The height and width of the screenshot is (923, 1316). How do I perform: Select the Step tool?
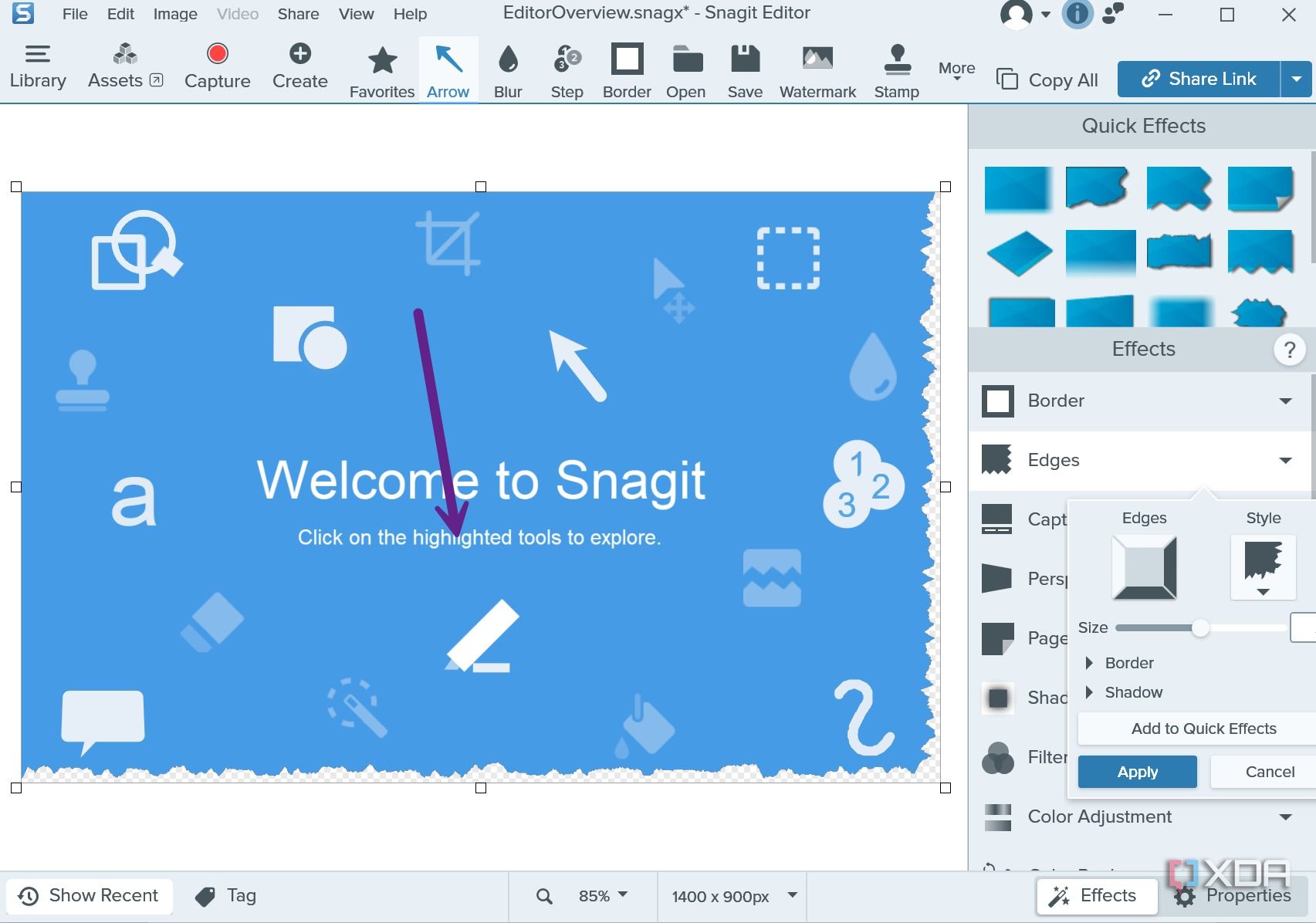click(x=567, y=72)
